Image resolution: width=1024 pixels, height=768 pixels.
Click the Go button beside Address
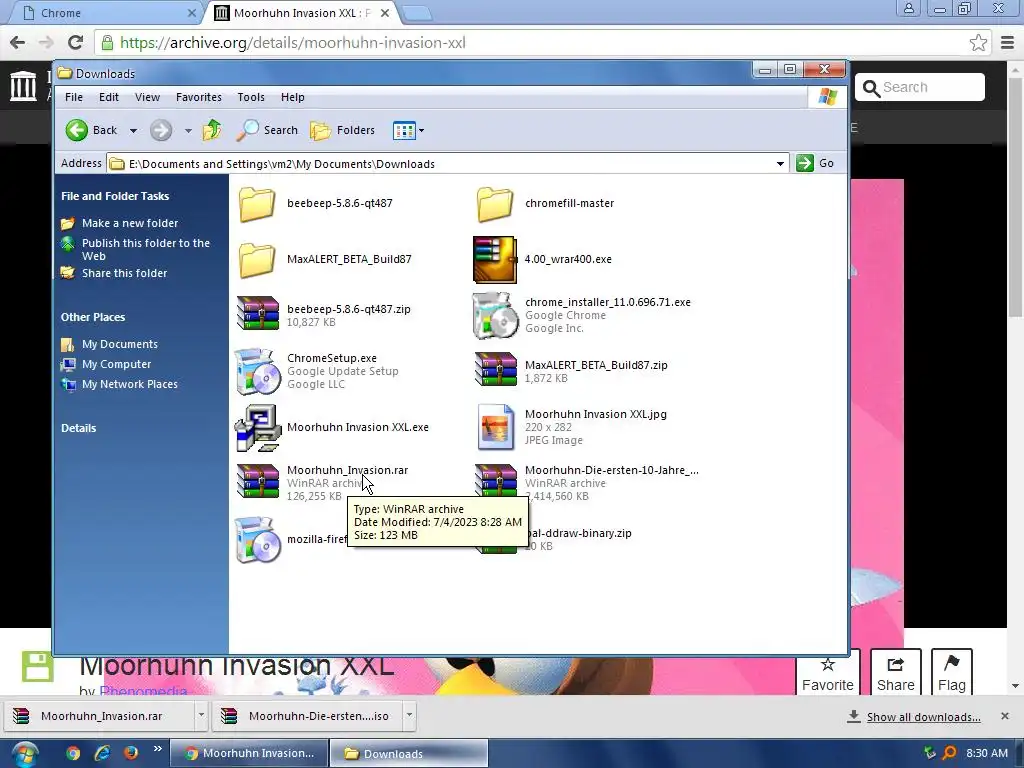tap(815, 163)
